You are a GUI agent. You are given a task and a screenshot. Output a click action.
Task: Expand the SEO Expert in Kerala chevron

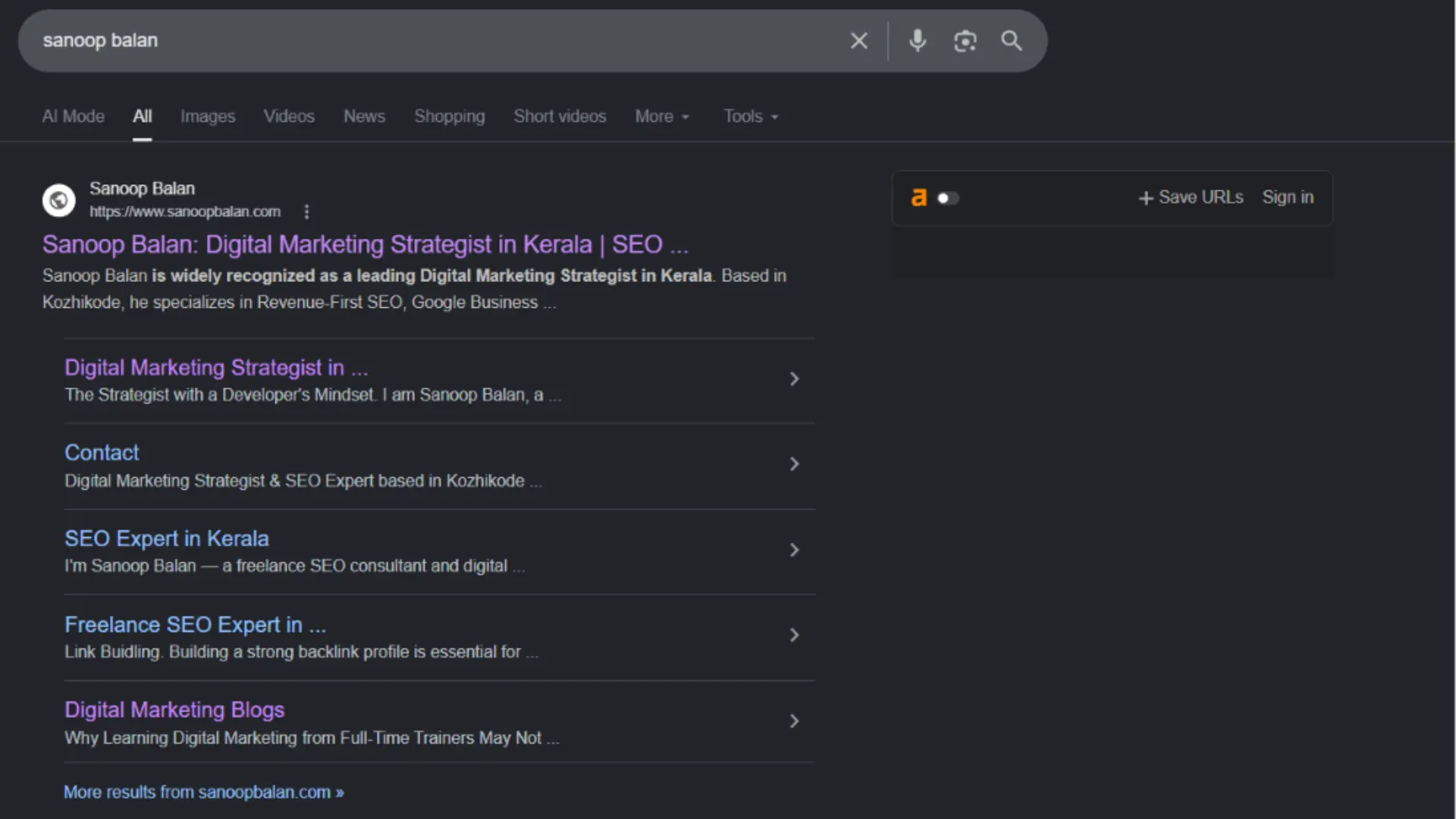(794, 550)
